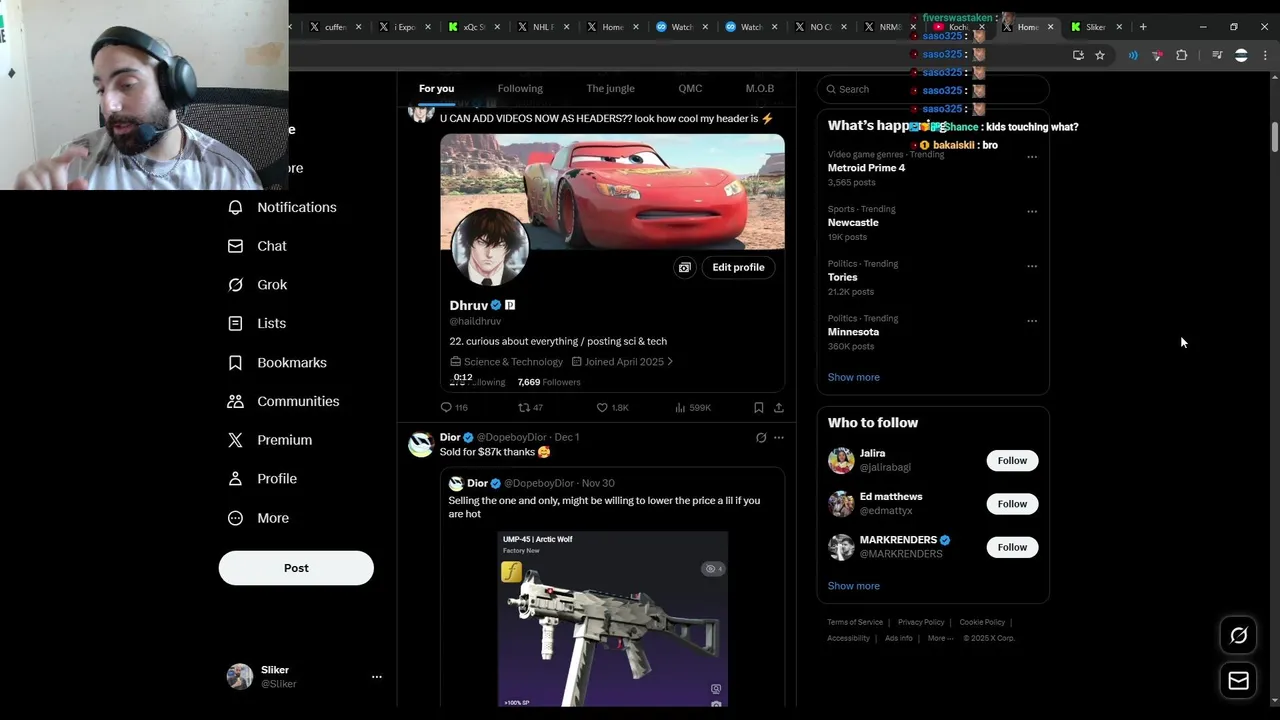Open the M.O.B tab

[x=760, y=89]
